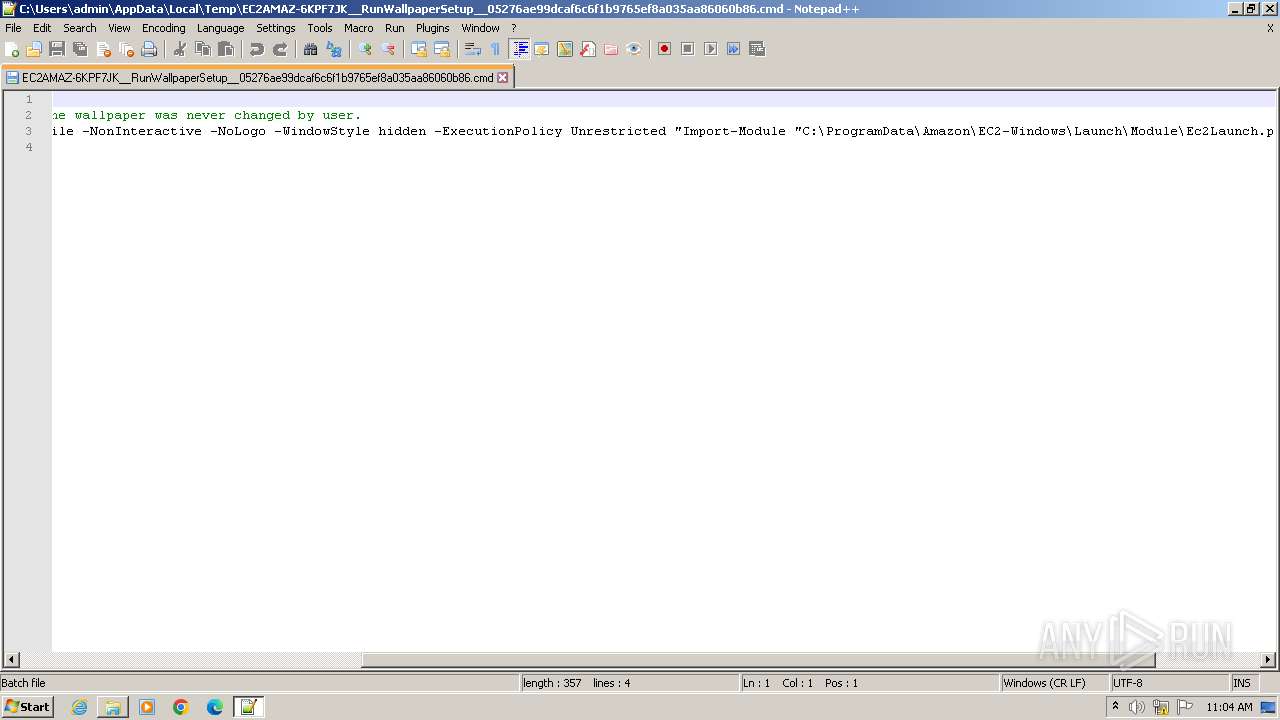The width and height of the screenshot is (1280, 720).
Task: Toggle synchronize horizontal scrolling icon
Action: click(442, 49)
